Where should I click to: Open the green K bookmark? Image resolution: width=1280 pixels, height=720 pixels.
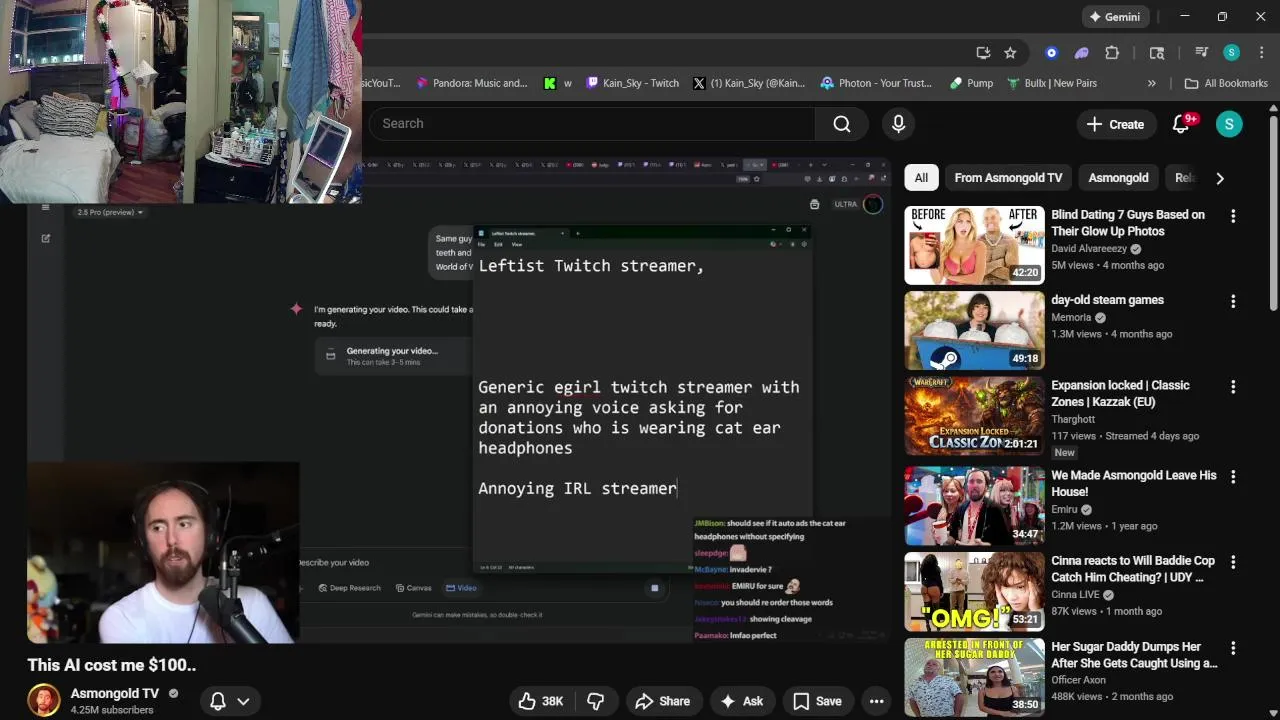(558, 83)
